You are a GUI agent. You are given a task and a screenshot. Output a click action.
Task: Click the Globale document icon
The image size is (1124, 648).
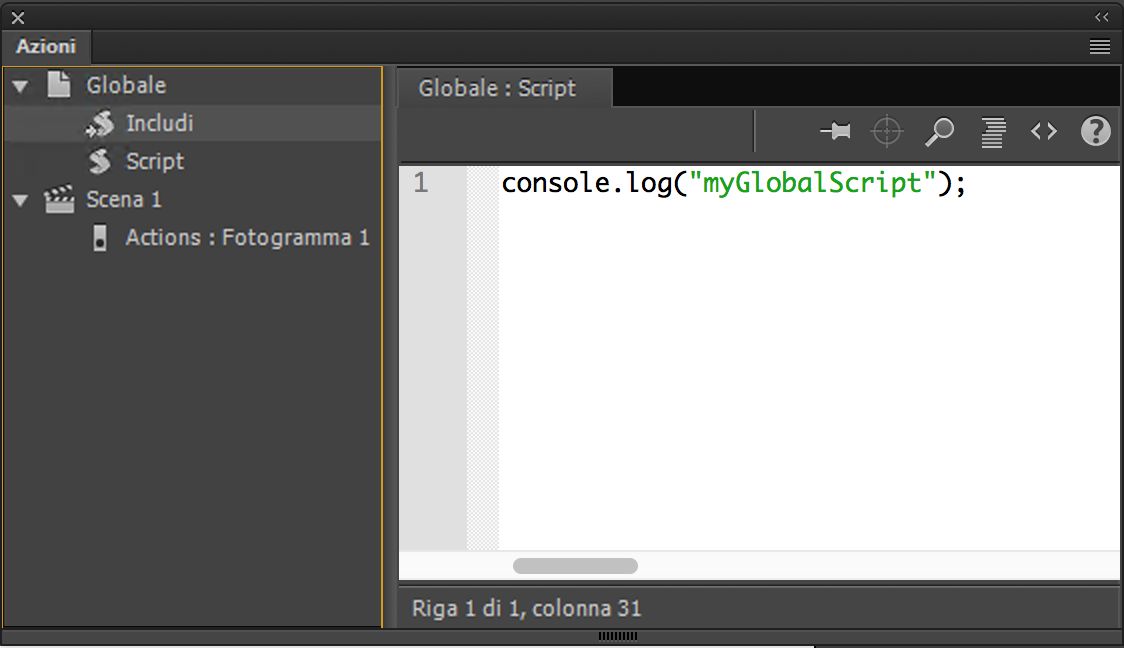pos(60,86)
